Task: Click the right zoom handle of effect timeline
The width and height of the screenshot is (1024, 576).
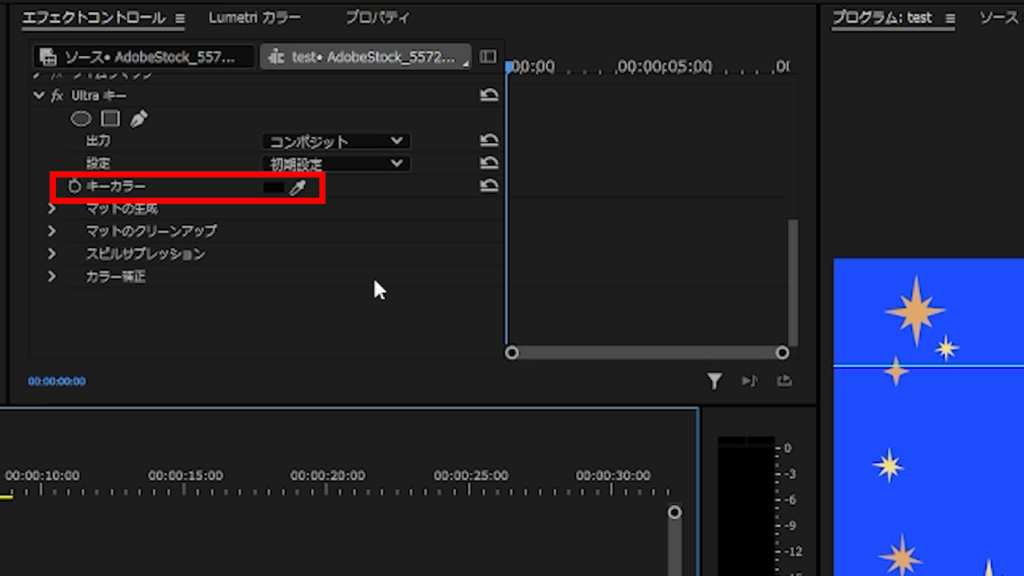Action: coord(782,353)
